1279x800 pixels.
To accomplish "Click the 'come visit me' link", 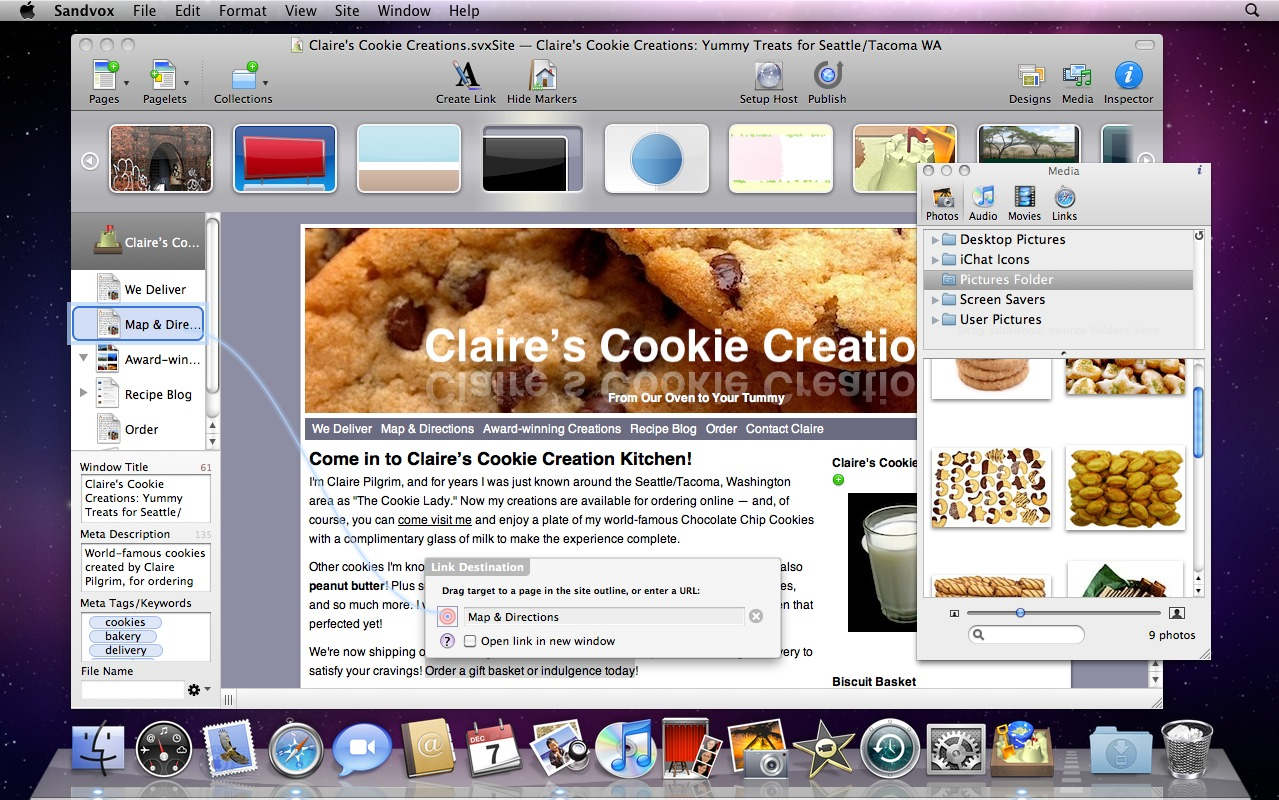I will click(x=434, y=520).
